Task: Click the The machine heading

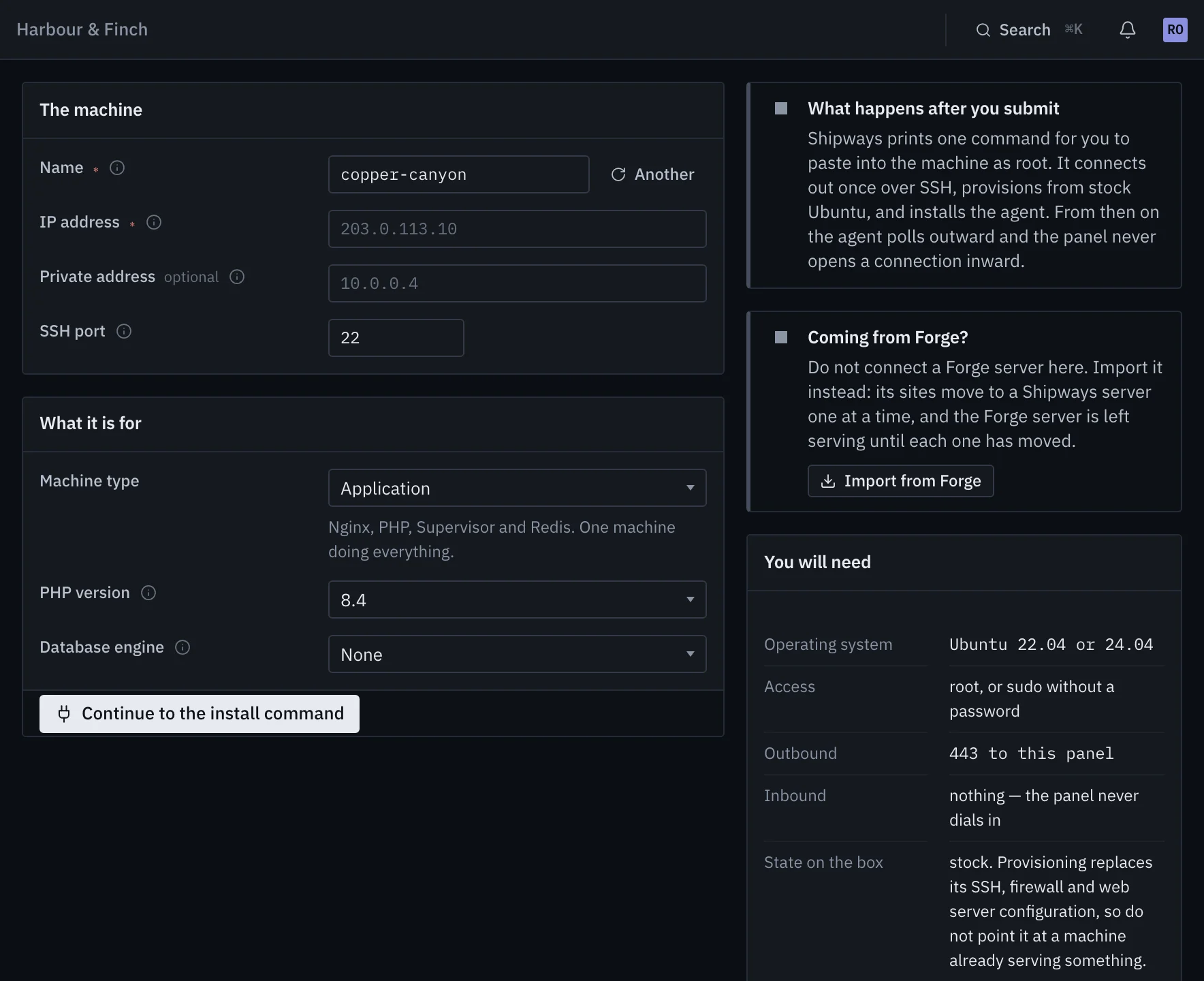Action: pos(91,110)
